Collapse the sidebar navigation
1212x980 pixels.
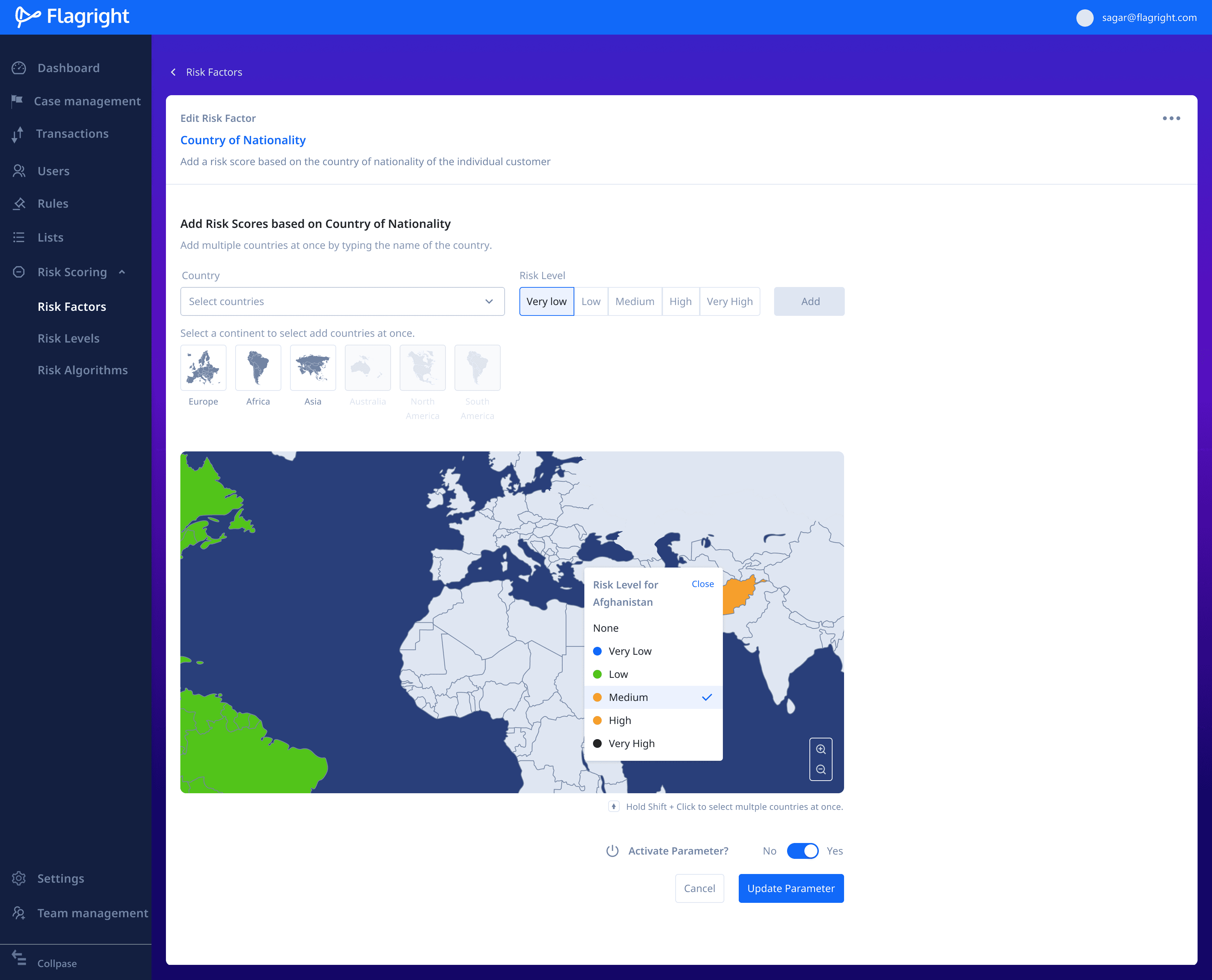coord(56,962)
